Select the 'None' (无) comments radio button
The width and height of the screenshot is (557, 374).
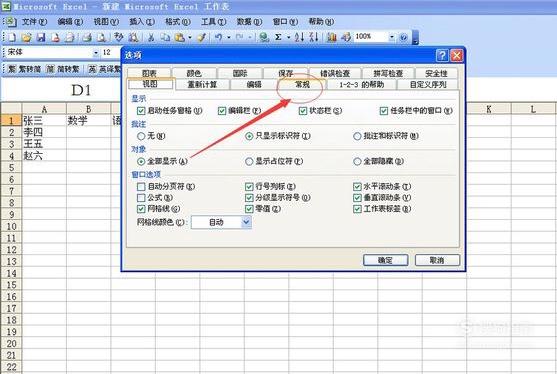[141, 136]
